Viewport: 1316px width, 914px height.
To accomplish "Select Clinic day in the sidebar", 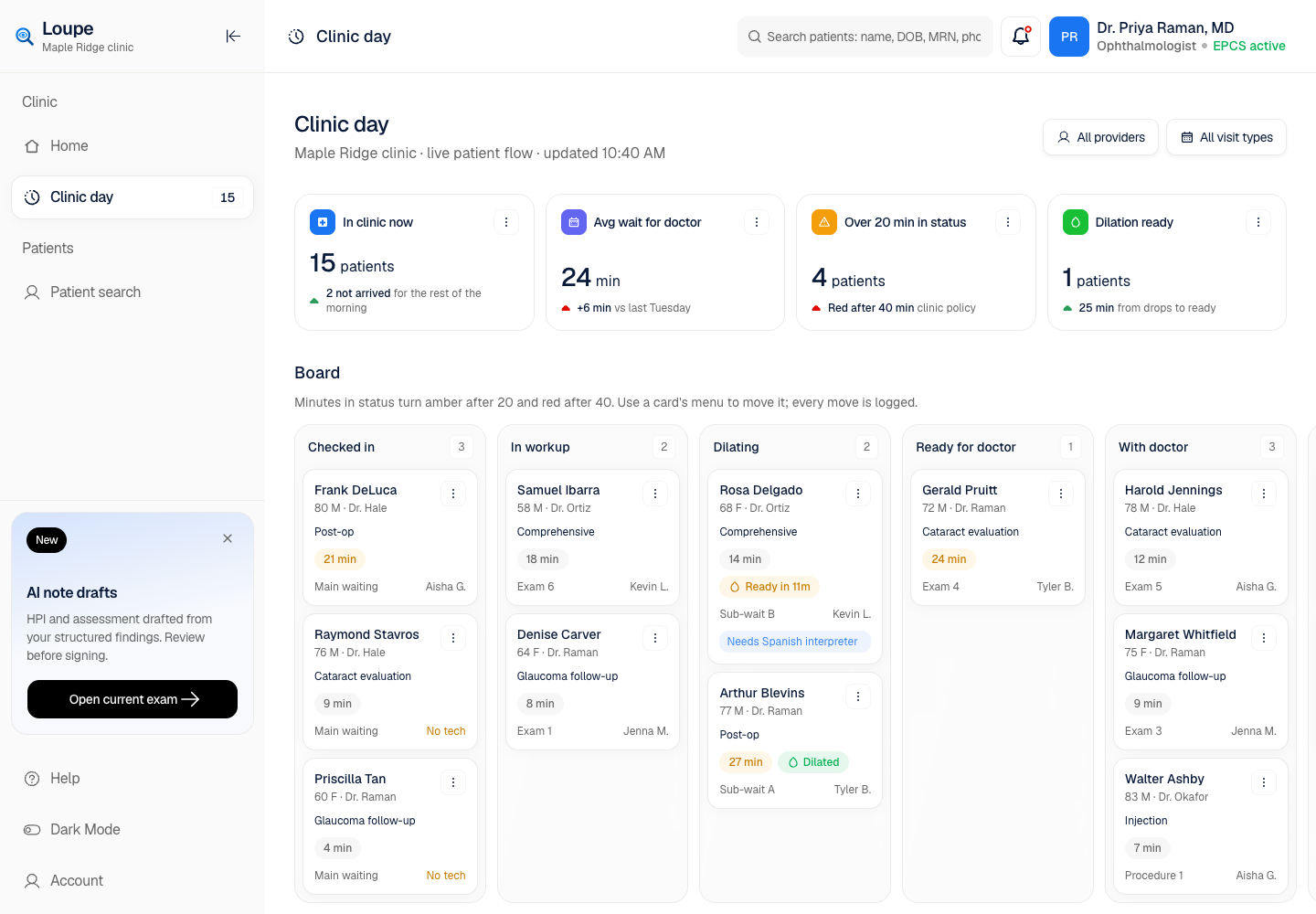I will coord(133,197).
